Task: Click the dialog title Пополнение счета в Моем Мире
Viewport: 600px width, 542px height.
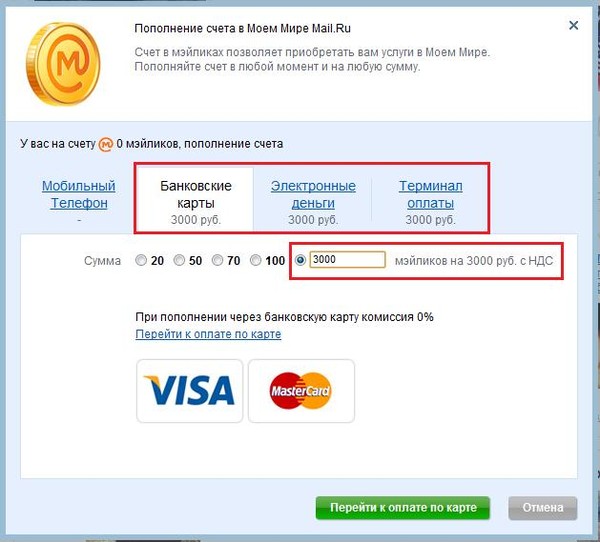Action: 243,29
